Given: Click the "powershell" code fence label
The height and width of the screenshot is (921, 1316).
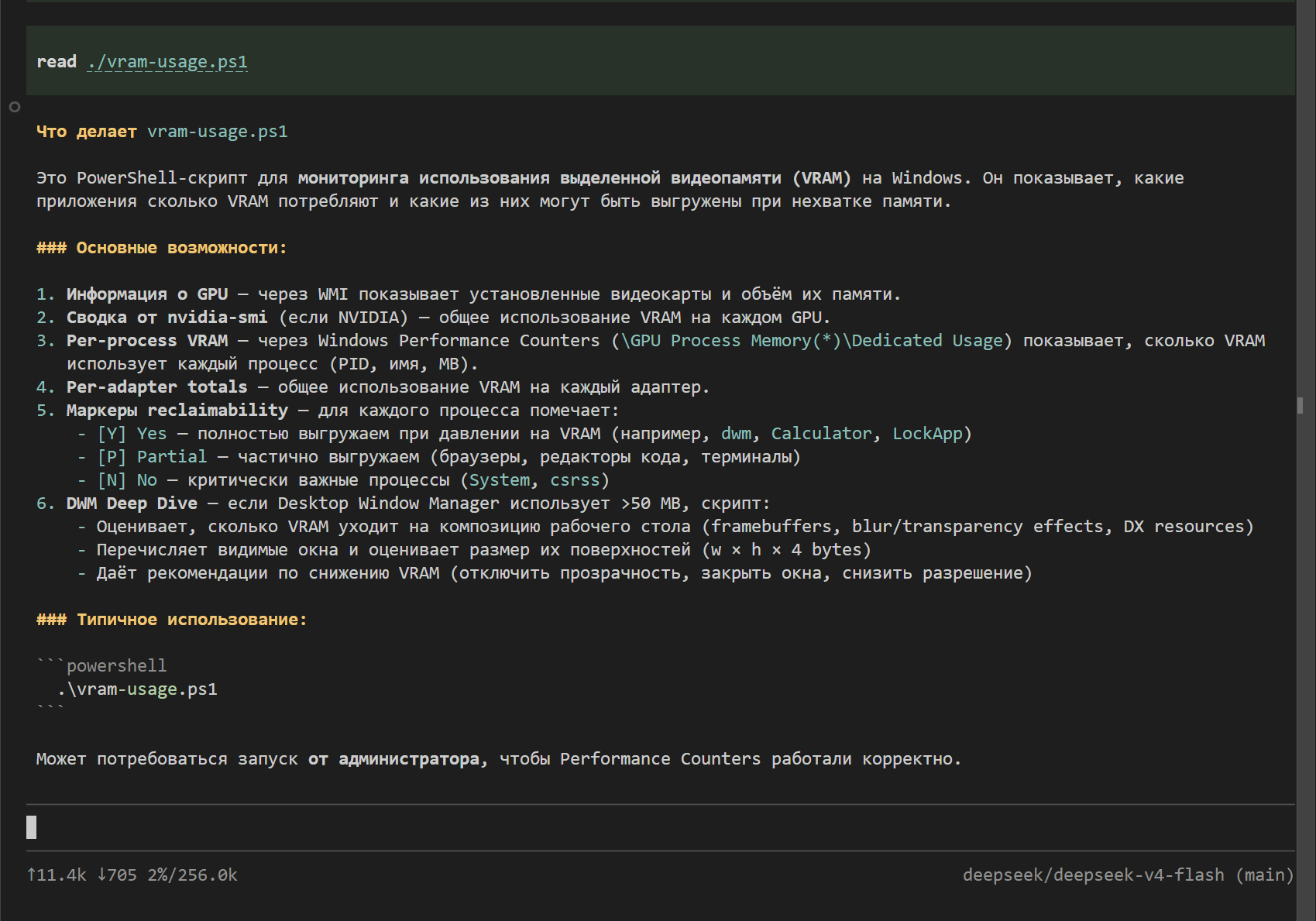Looking at the screenshot, I should point(117,666).
